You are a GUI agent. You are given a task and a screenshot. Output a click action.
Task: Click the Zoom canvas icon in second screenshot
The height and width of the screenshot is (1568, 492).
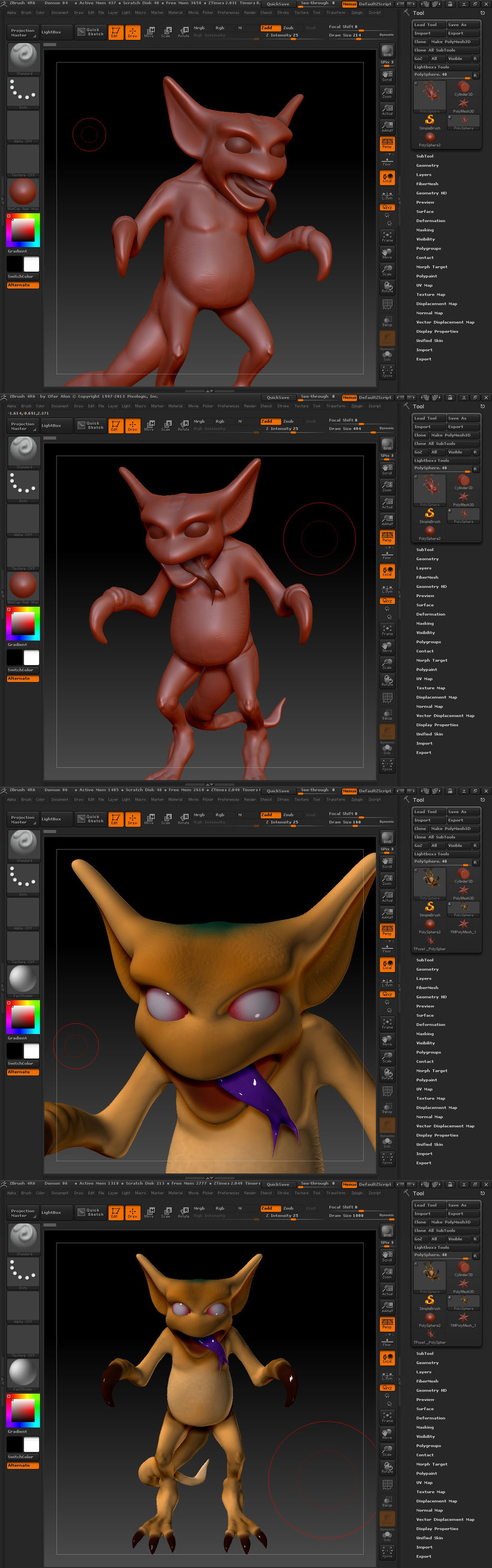[x=387, y=486]
